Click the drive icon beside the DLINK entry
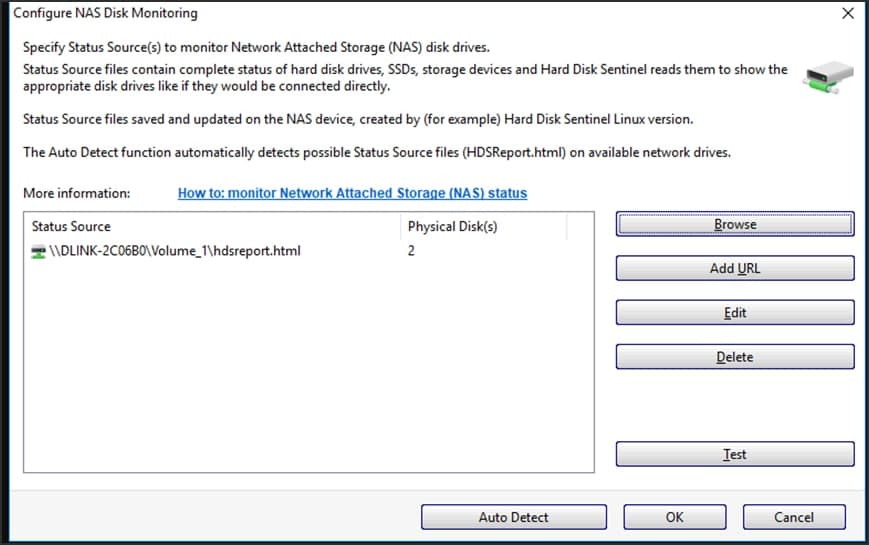869x545 pixels. (39, 251)
